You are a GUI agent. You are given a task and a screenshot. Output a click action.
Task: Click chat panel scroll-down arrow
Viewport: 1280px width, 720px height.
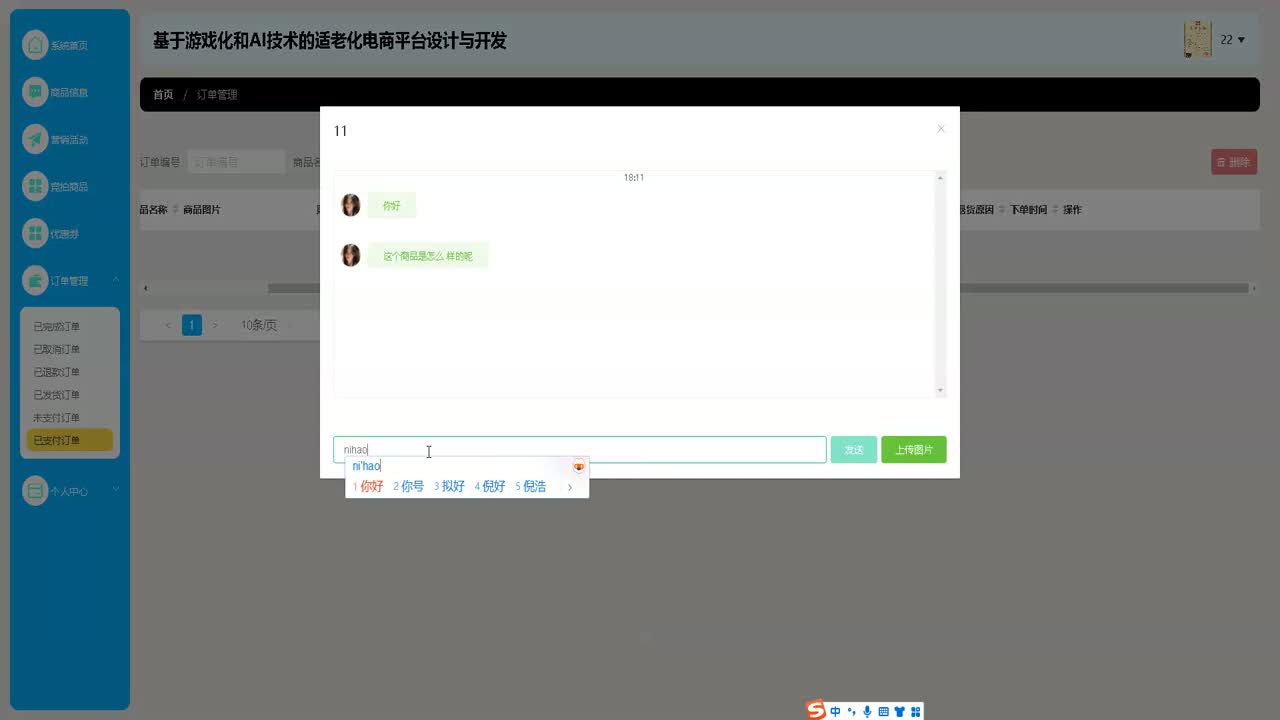coord(940,390)
